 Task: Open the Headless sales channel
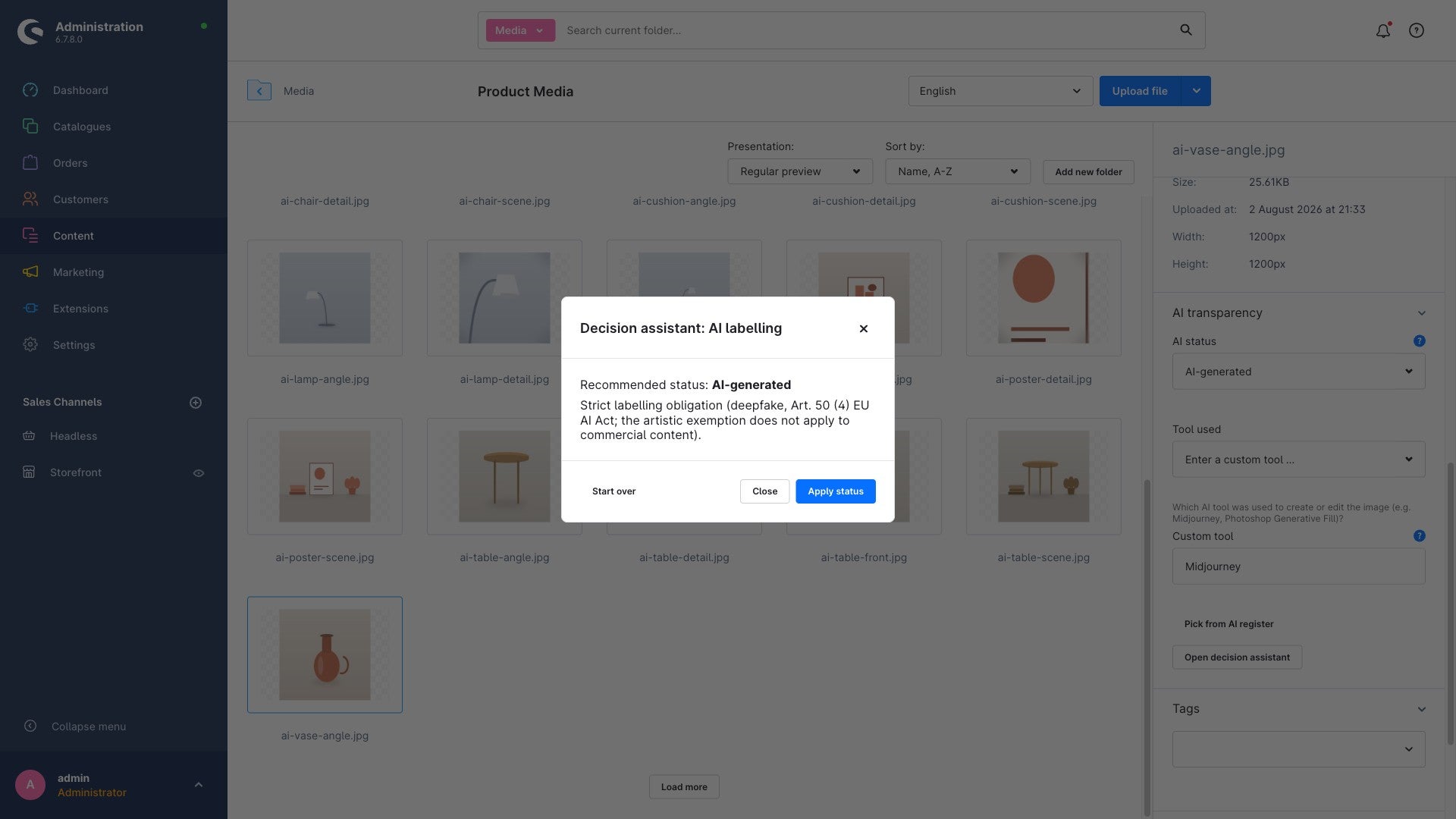74,436
